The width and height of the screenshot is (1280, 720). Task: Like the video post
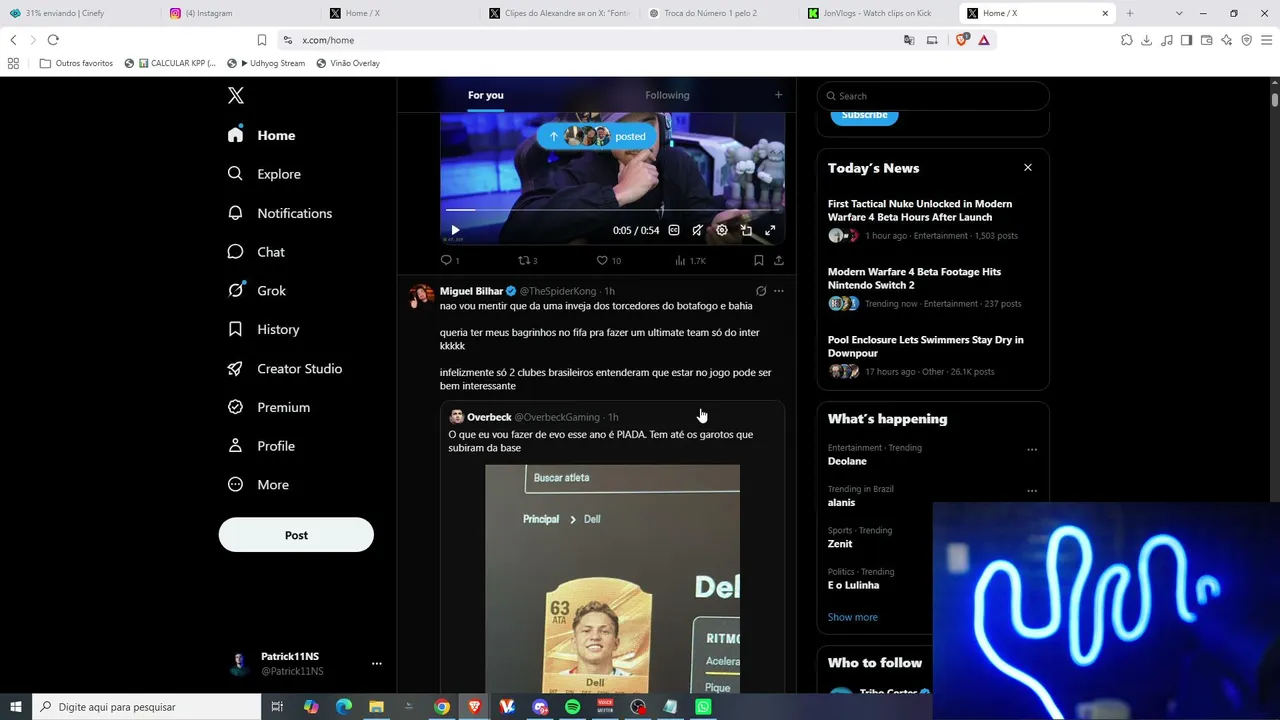(x=608, y=260)
